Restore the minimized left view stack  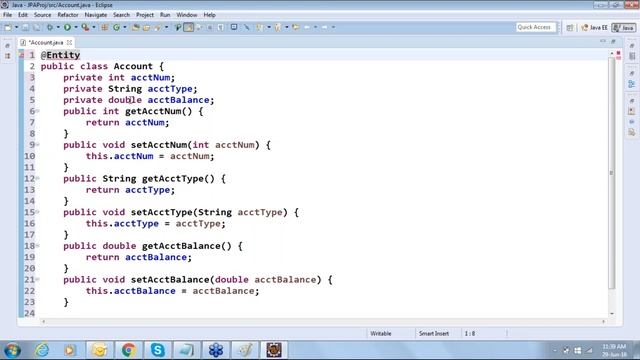(x=7, y=46)
